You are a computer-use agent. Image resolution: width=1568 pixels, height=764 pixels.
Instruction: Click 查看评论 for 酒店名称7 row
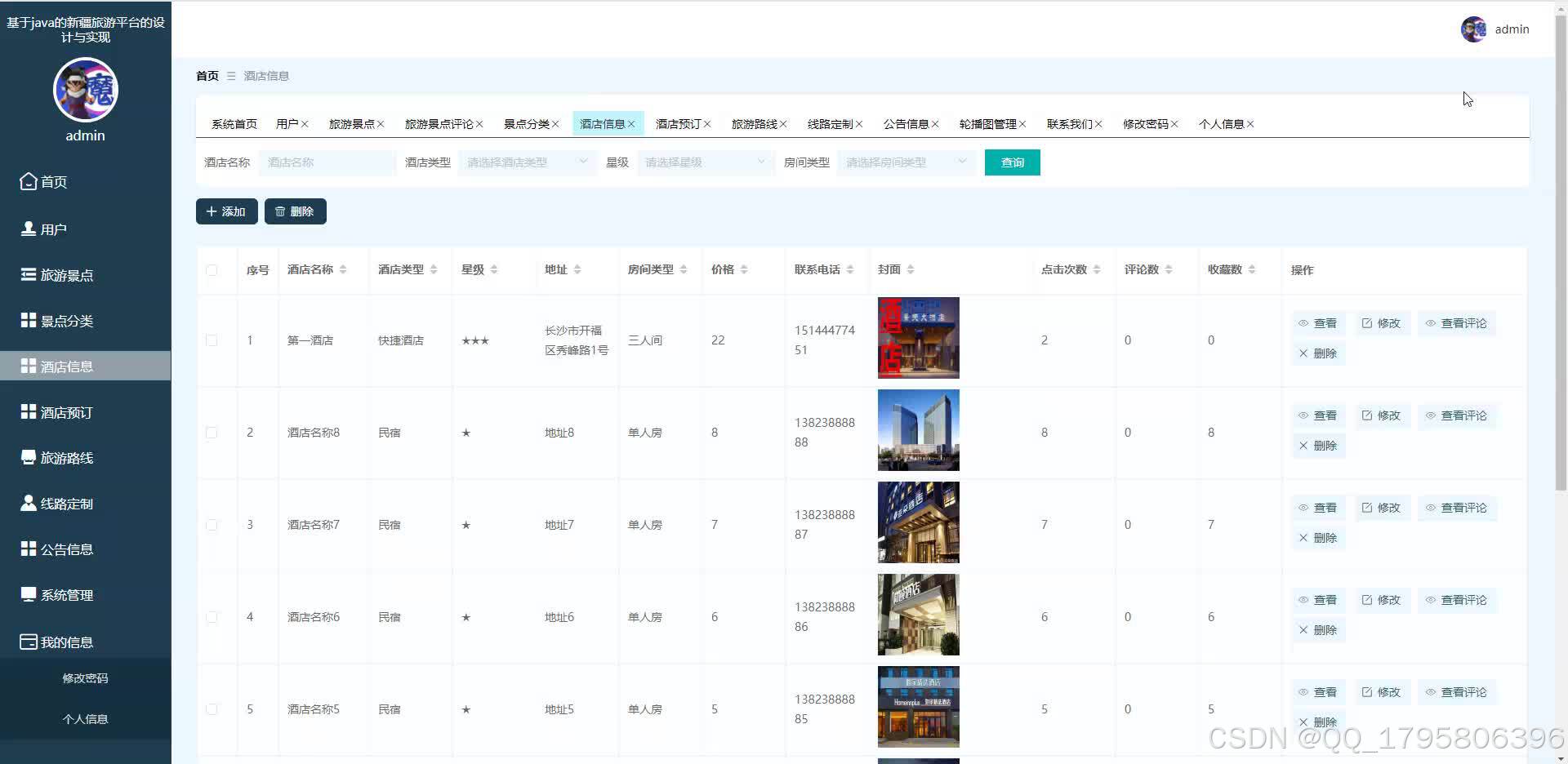click(x=1457, y=508)
